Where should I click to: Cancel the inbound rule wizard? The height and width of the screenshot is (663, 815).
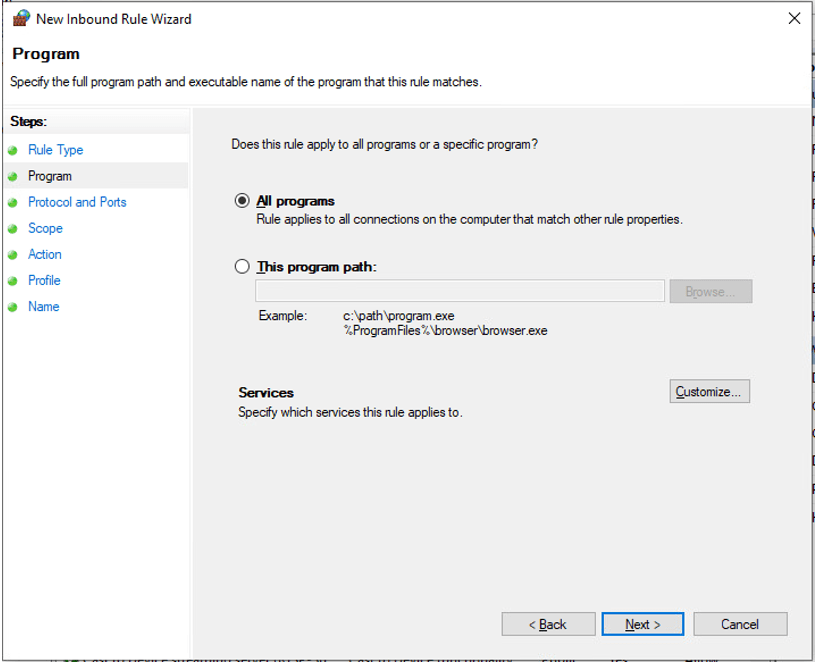pos(740,624)
